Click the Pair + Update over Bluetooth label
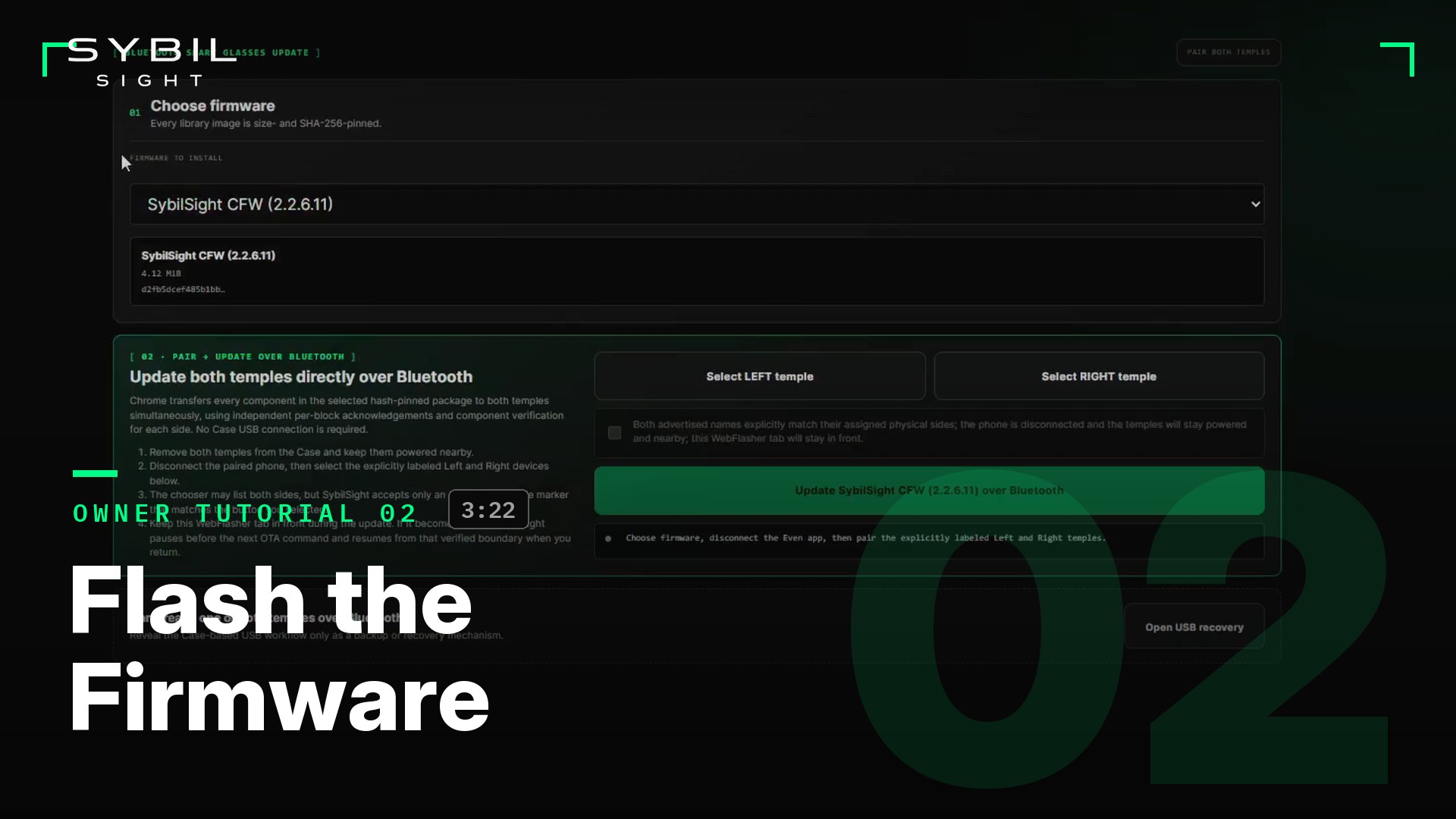Viewport: 1456px width, 819px height. click(243, 356)
